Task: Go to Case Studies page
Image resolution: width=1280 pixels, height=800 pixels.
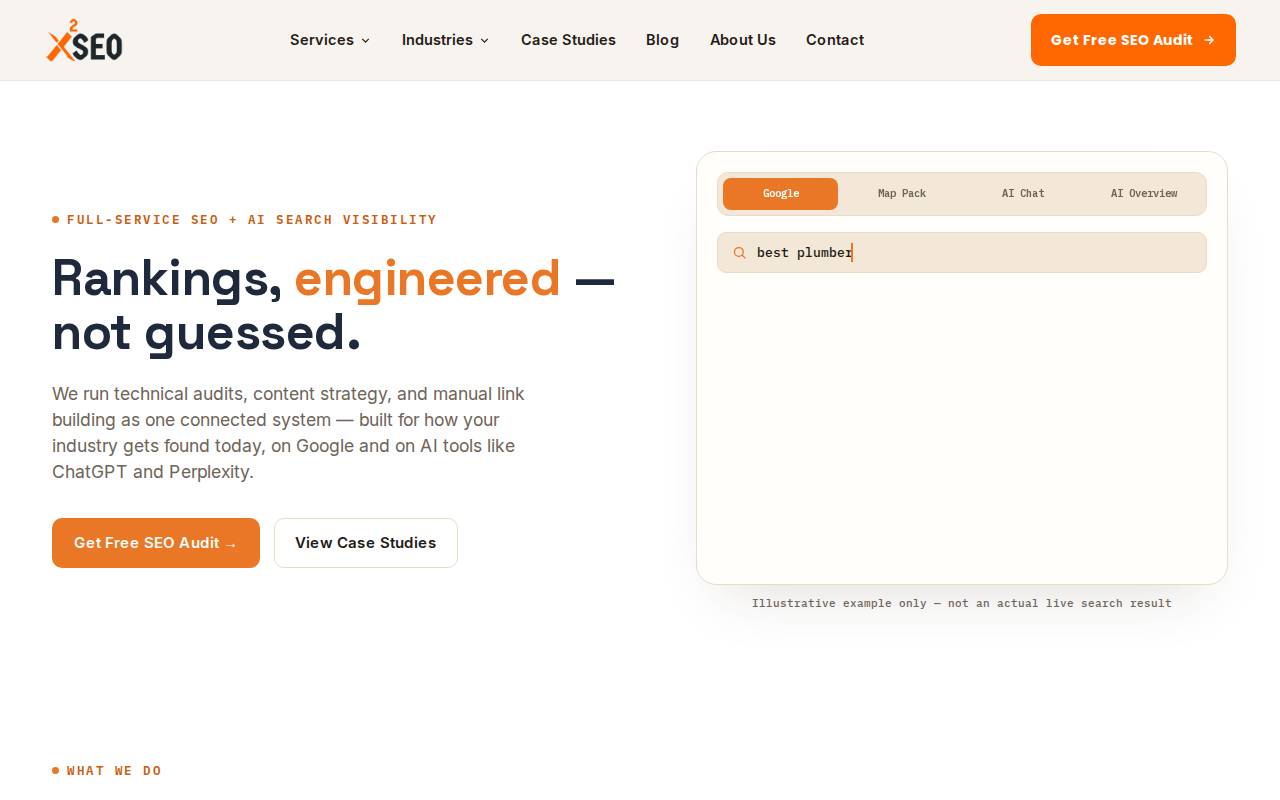Action: click(568, 40)
